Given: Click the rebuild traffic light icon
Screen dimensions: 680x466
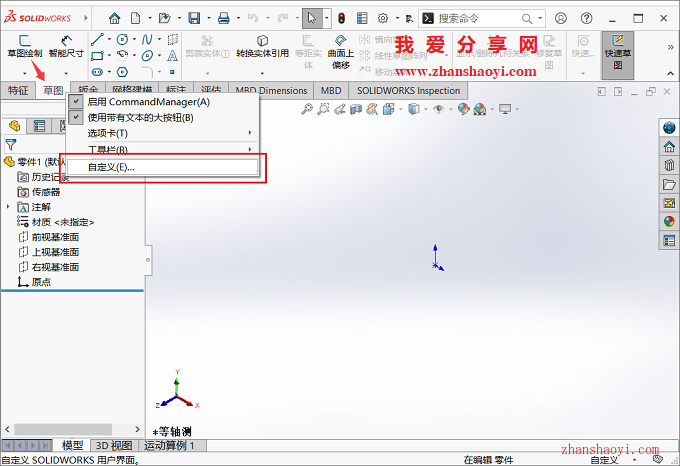Looking at the screenshot, I should tap(340, 18).
